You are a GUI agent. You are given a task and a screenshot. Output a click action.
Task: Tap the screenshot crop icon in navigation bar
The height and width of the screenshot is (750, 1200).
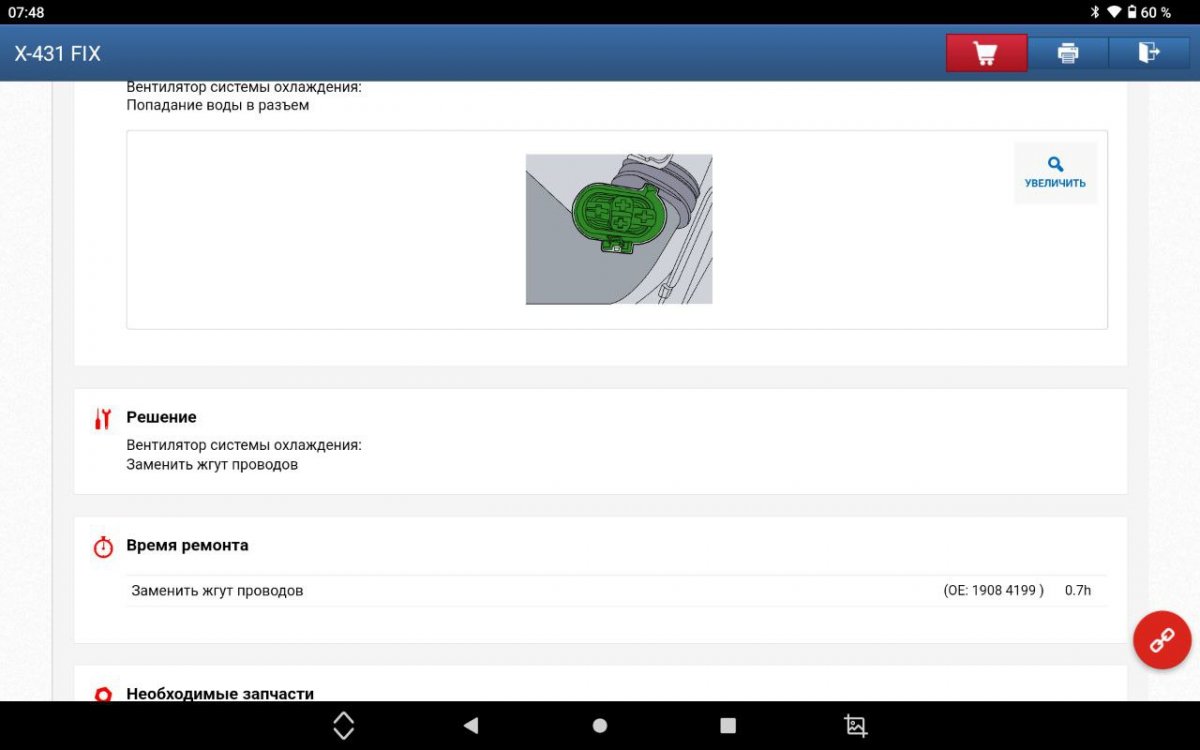[856, 726]
